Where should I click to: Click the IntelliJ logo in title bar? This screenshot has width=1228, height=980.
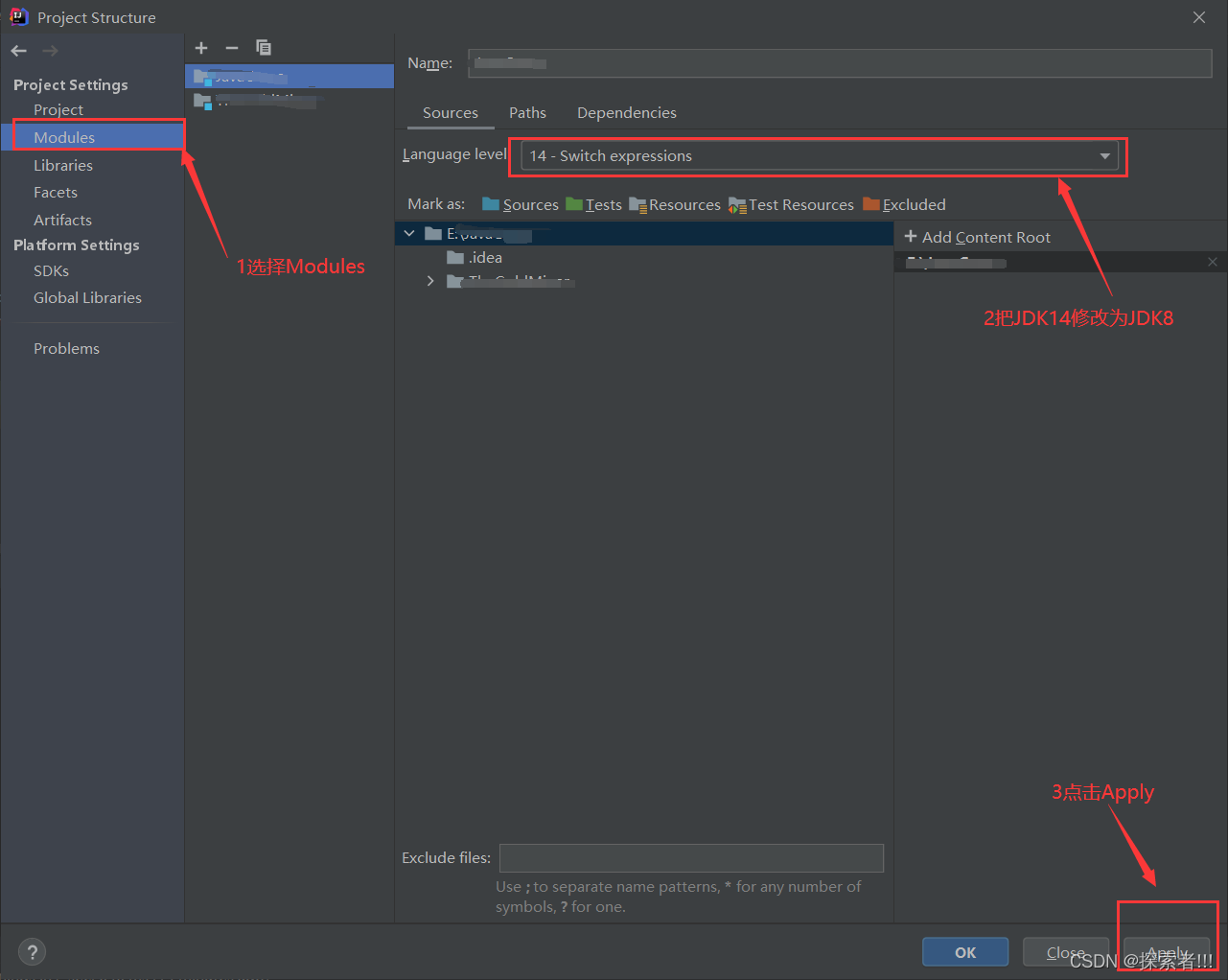(18, 16)
